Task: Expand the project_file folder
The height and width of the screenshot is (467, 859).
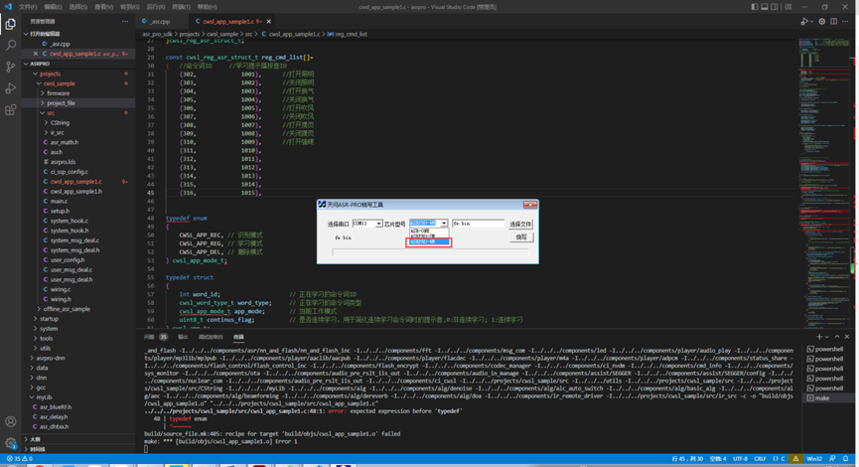Action: [43, 103]
